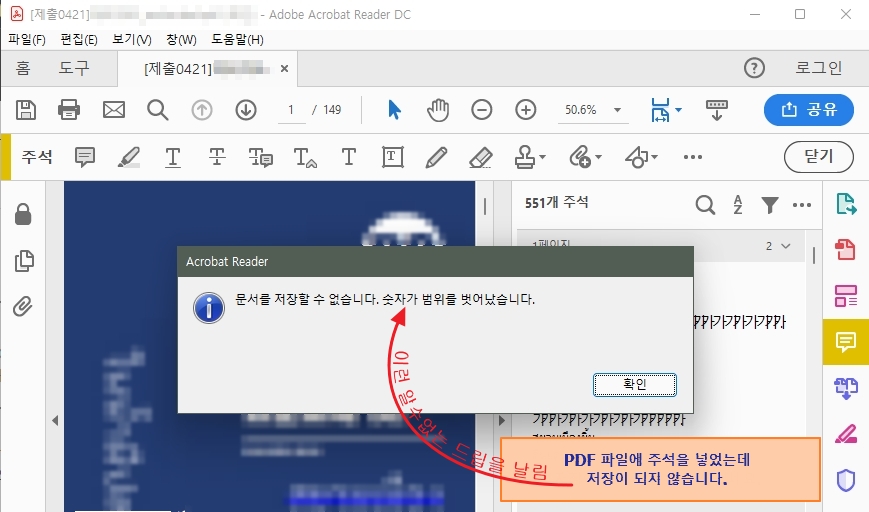Screen dimensions: 869x512
Task: Open the Find text magnifier
Action: point(157,110)
